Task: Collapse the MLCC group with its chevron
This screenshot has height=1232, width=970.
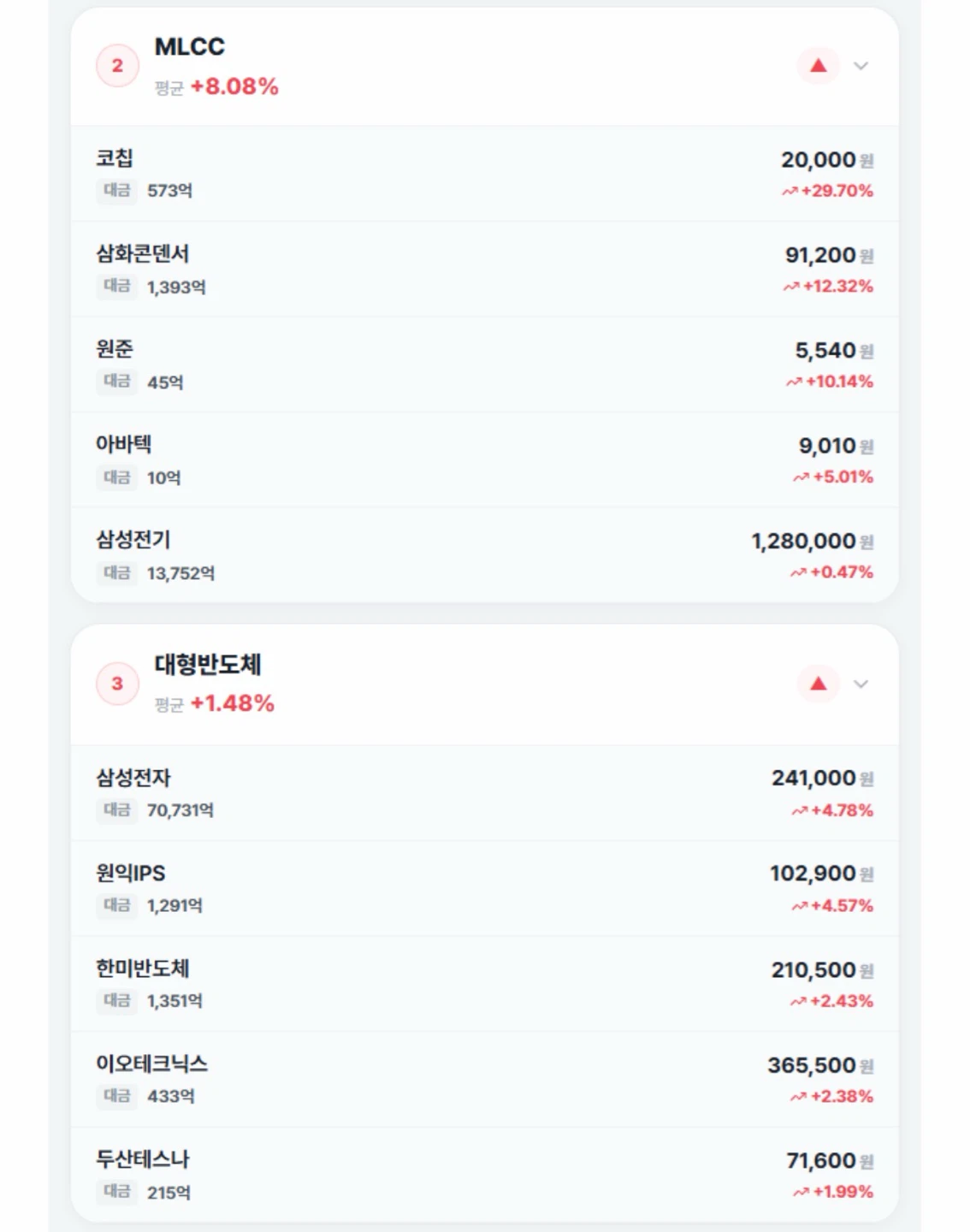Action: [861, 66]
